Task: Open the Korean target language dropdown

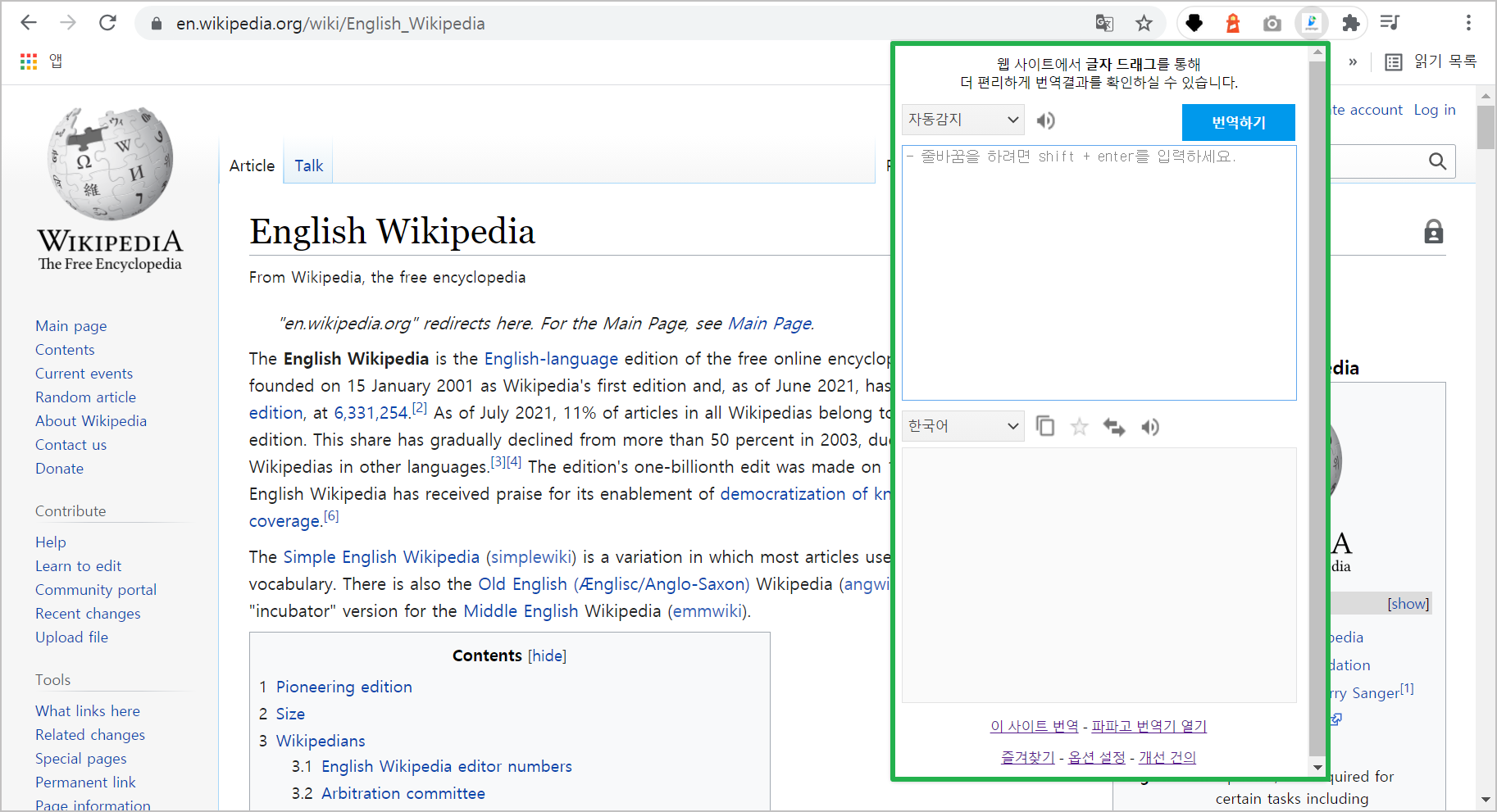Action: click(x=963, y=426)
